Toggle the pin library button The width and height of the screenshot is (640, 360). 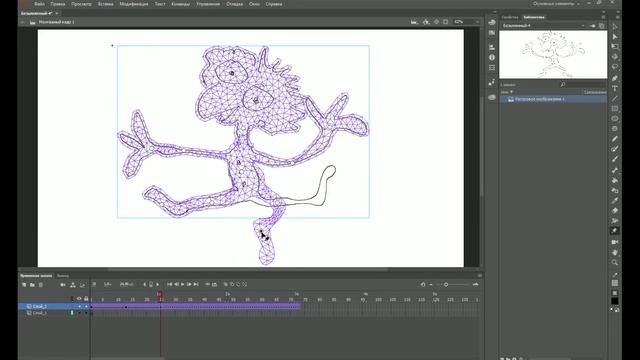tap(593, 26)
